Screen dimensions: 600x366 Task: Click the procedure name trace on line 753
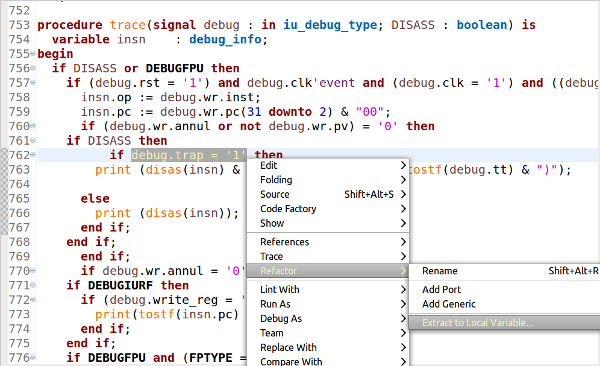click(x=127, y=25)
